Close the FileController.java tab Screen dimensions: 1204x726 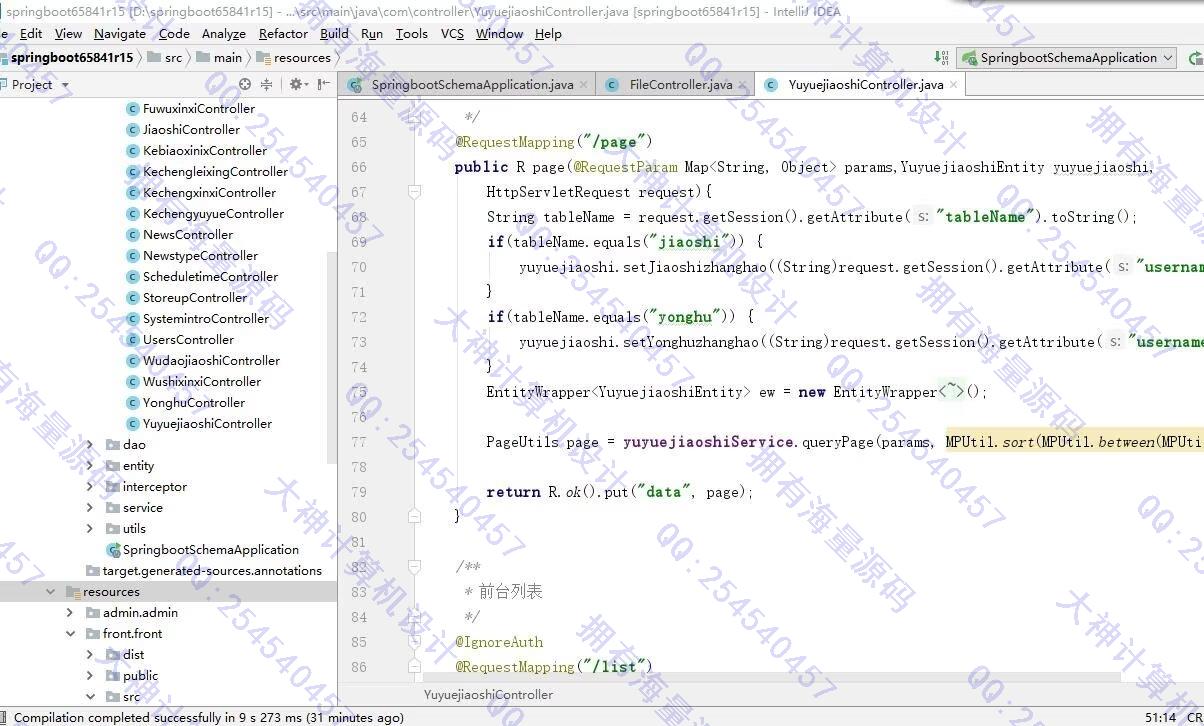743,84
